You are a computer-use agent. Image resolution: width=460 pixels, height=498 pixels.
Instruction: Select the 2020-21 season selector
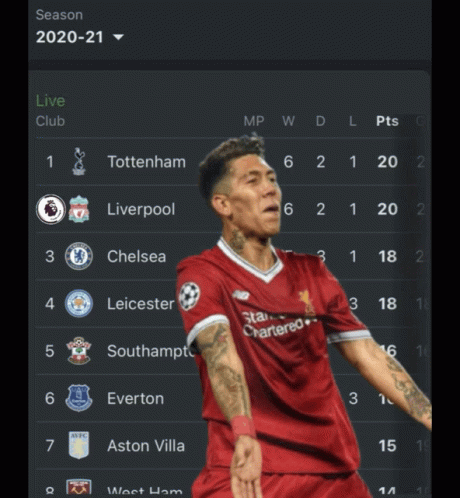tap(80, 37)
